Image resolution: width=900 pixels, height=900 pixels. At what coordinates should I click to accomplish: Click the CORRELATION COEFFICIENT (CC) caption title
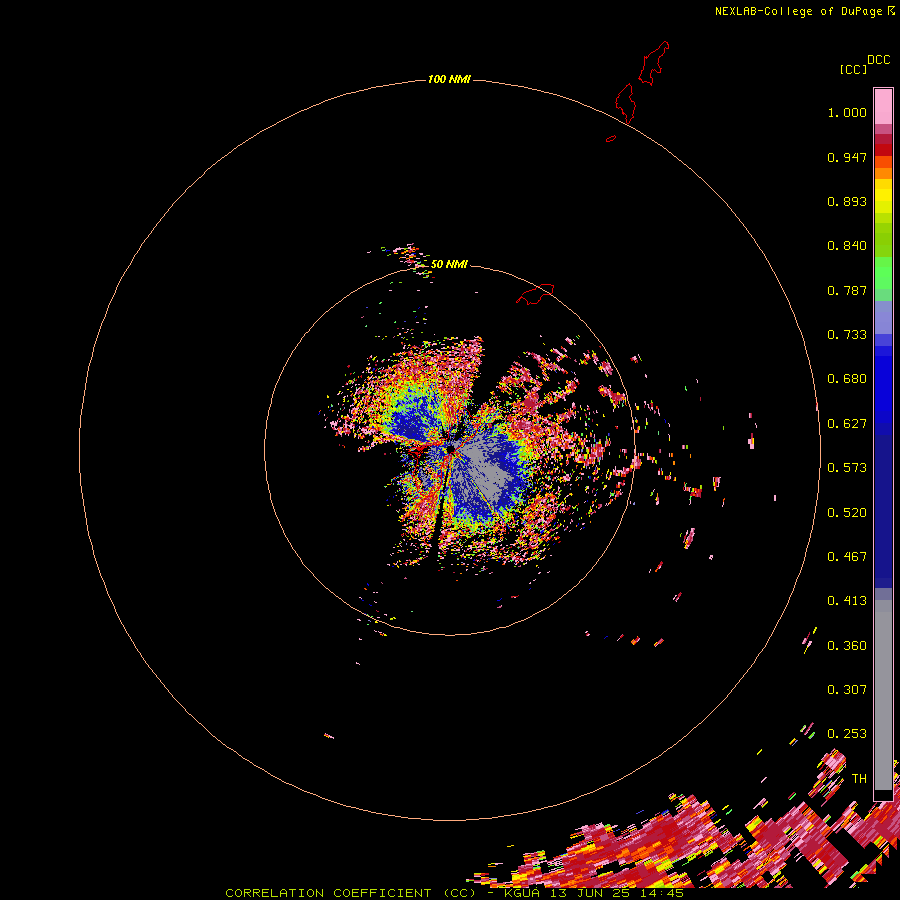(350, 893)
